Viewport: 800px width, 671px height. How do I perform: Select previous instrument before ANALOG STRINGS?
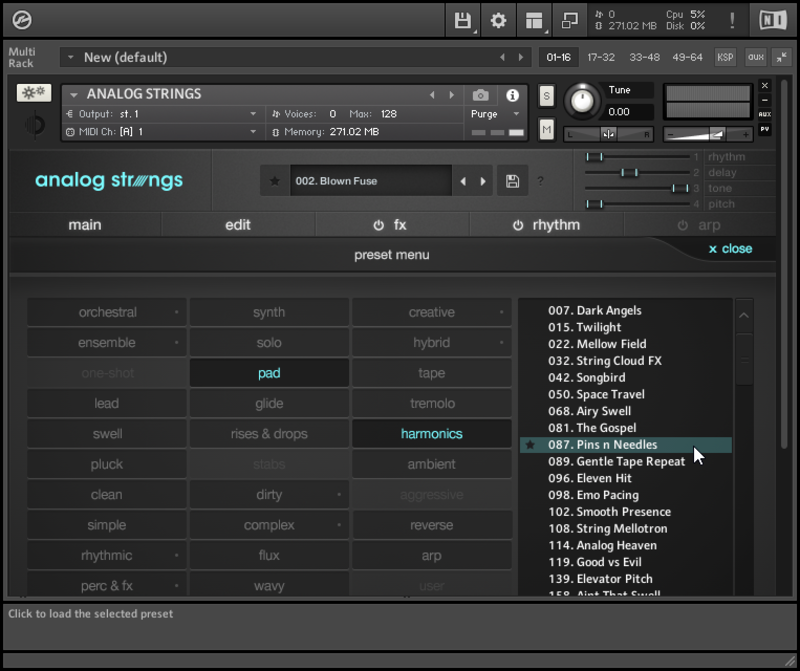pos(433,95)
